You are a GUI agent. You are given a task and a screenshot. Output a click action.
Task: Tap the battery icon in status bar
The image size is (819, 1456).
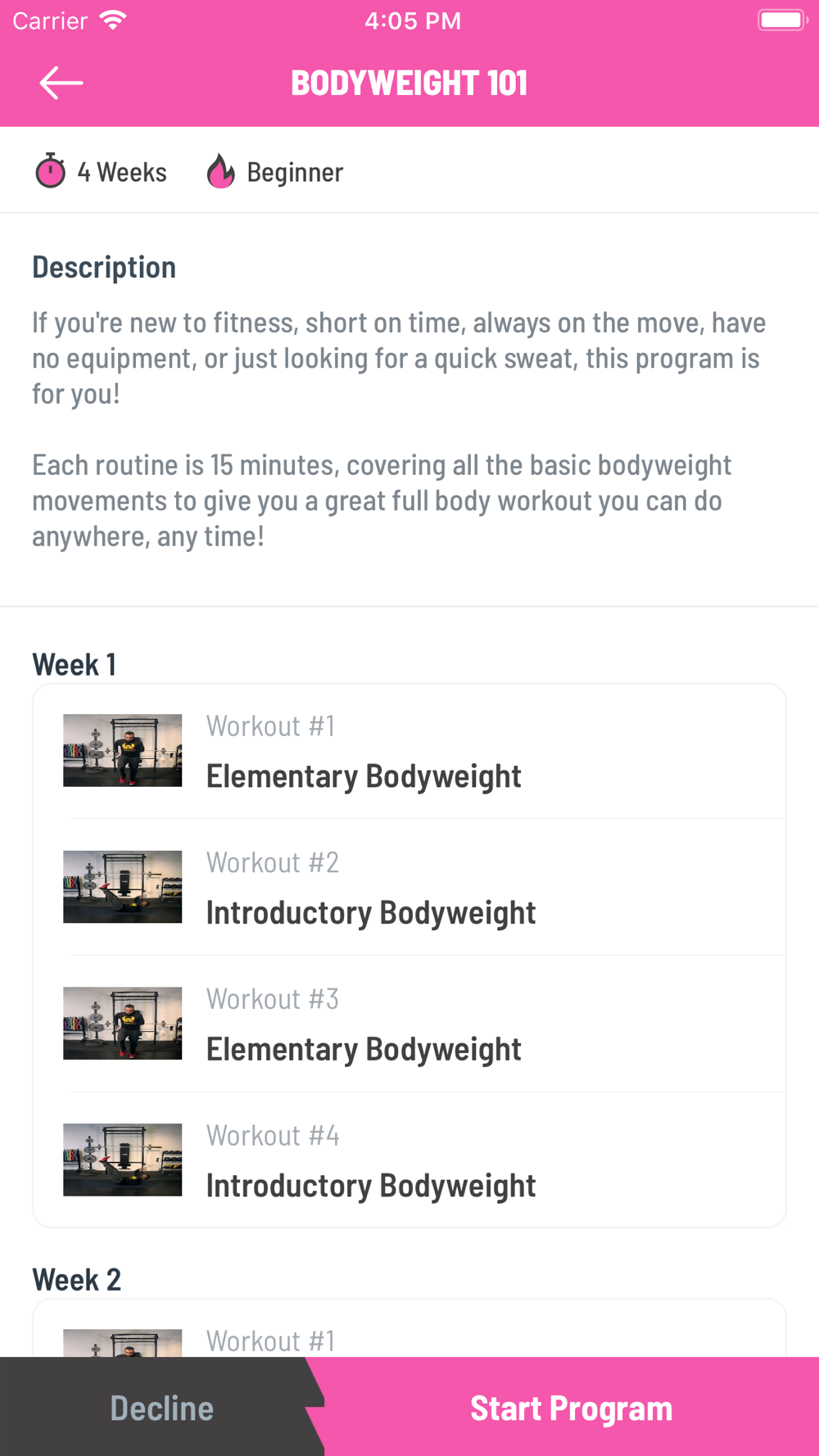click(782, 20)
